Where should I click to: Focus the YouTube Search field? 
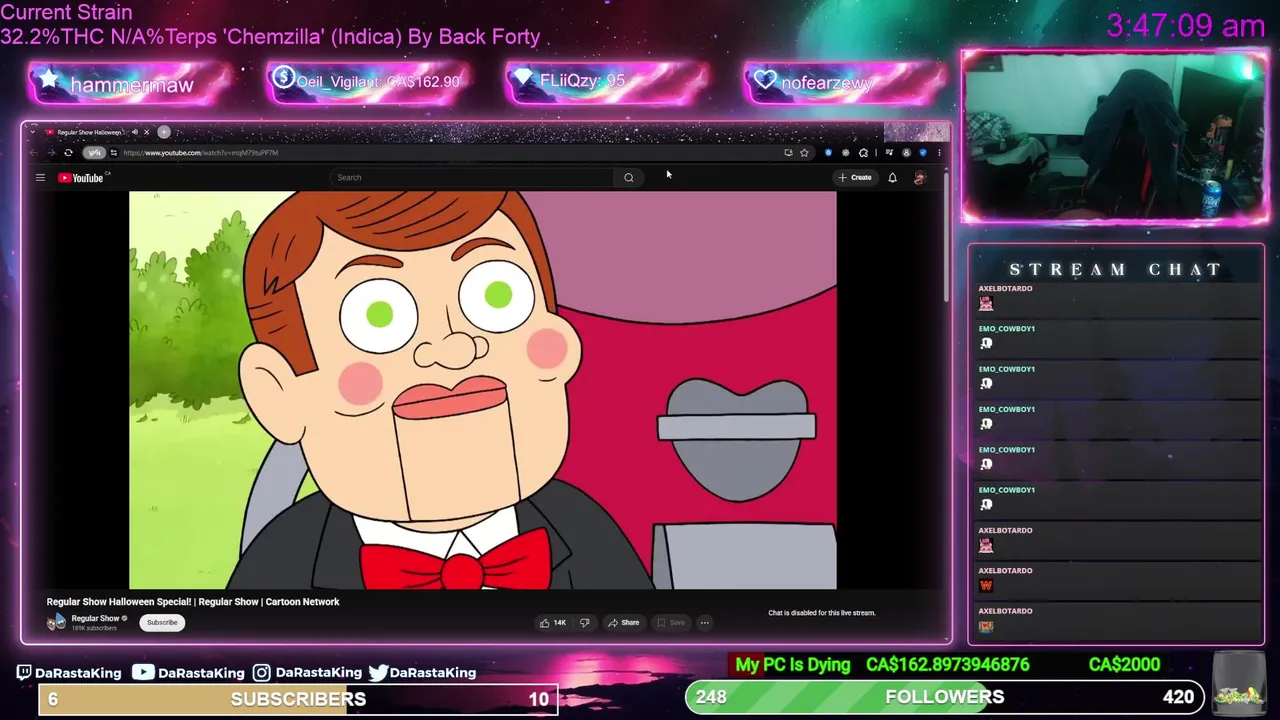tap(472, 178)
